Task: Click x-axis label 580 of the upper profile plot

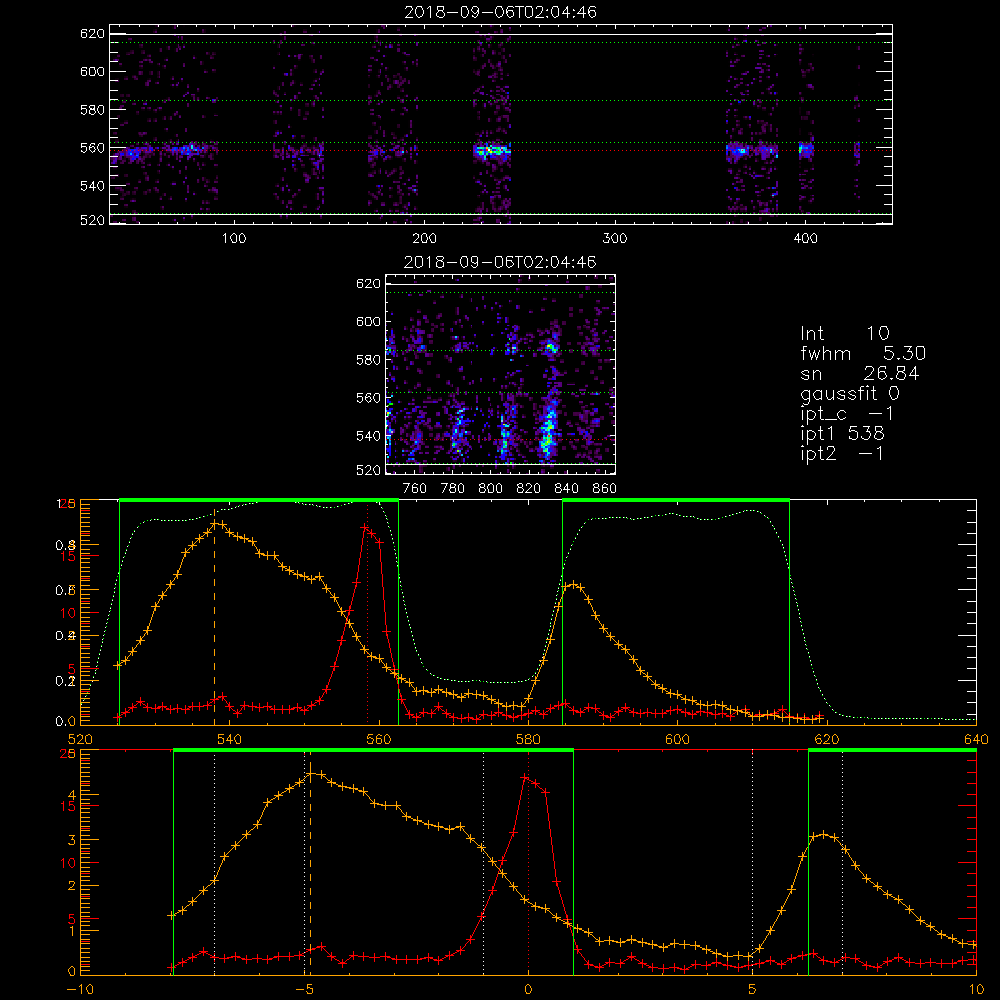Action: coord(528,739)
